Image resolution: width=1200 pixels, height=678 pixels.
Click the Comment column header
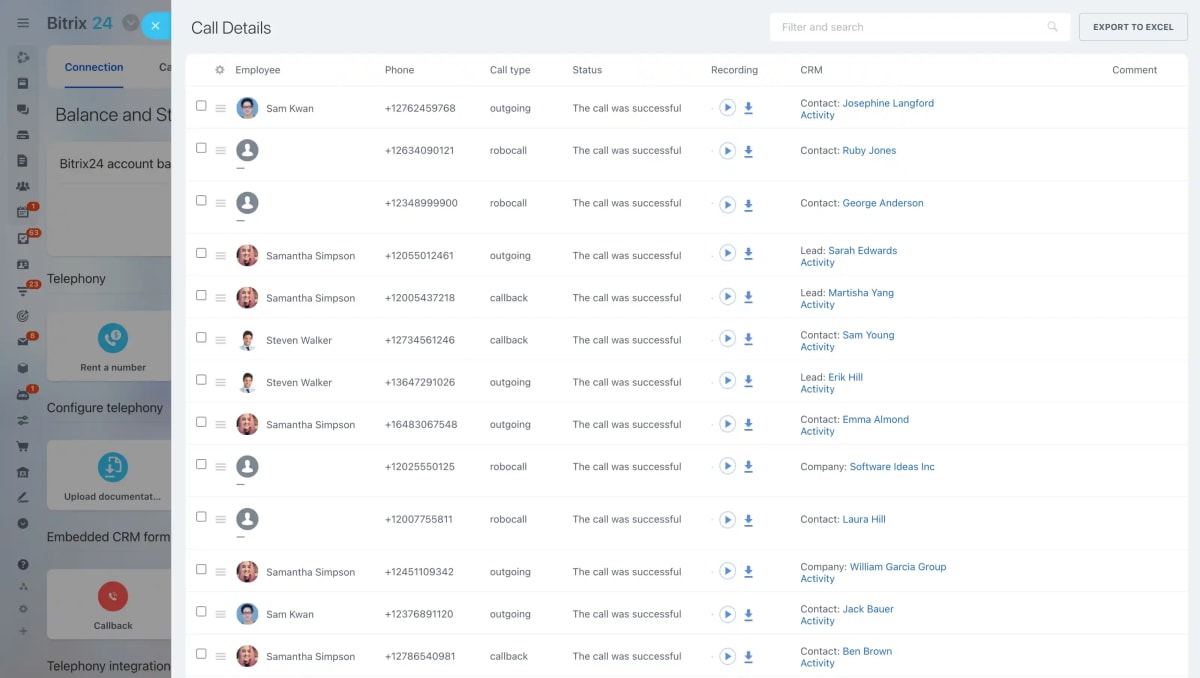1134,70
